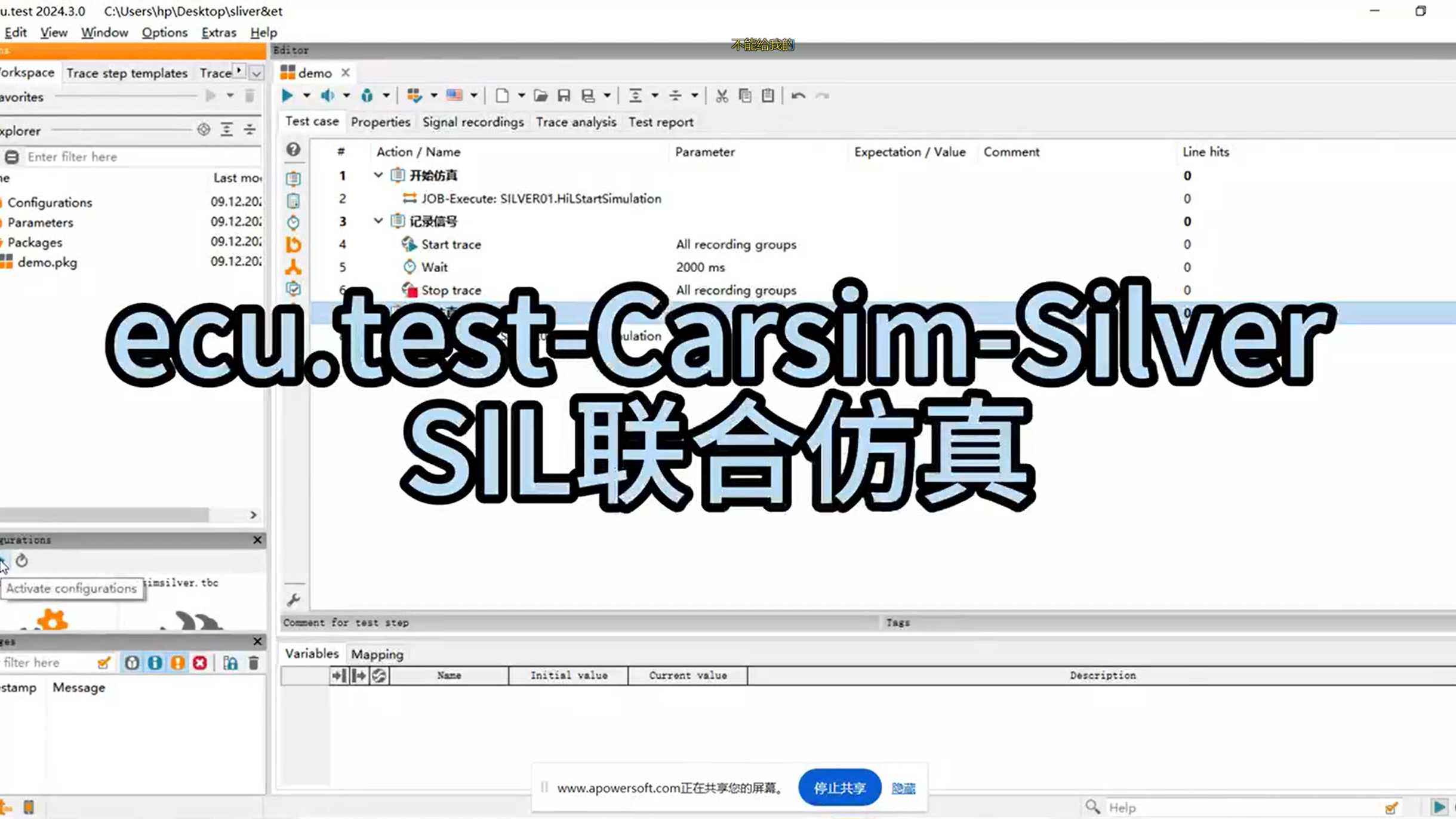
Task: Click the scroll lock icon in messages panel
Action: coord(230,663)
